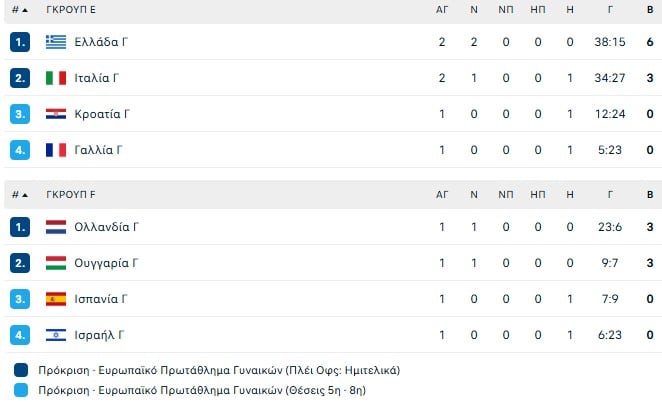662x402 pixels.
Task: Select rank badge 1 for Ελλάδα Γ
Action: click(21, 42)
